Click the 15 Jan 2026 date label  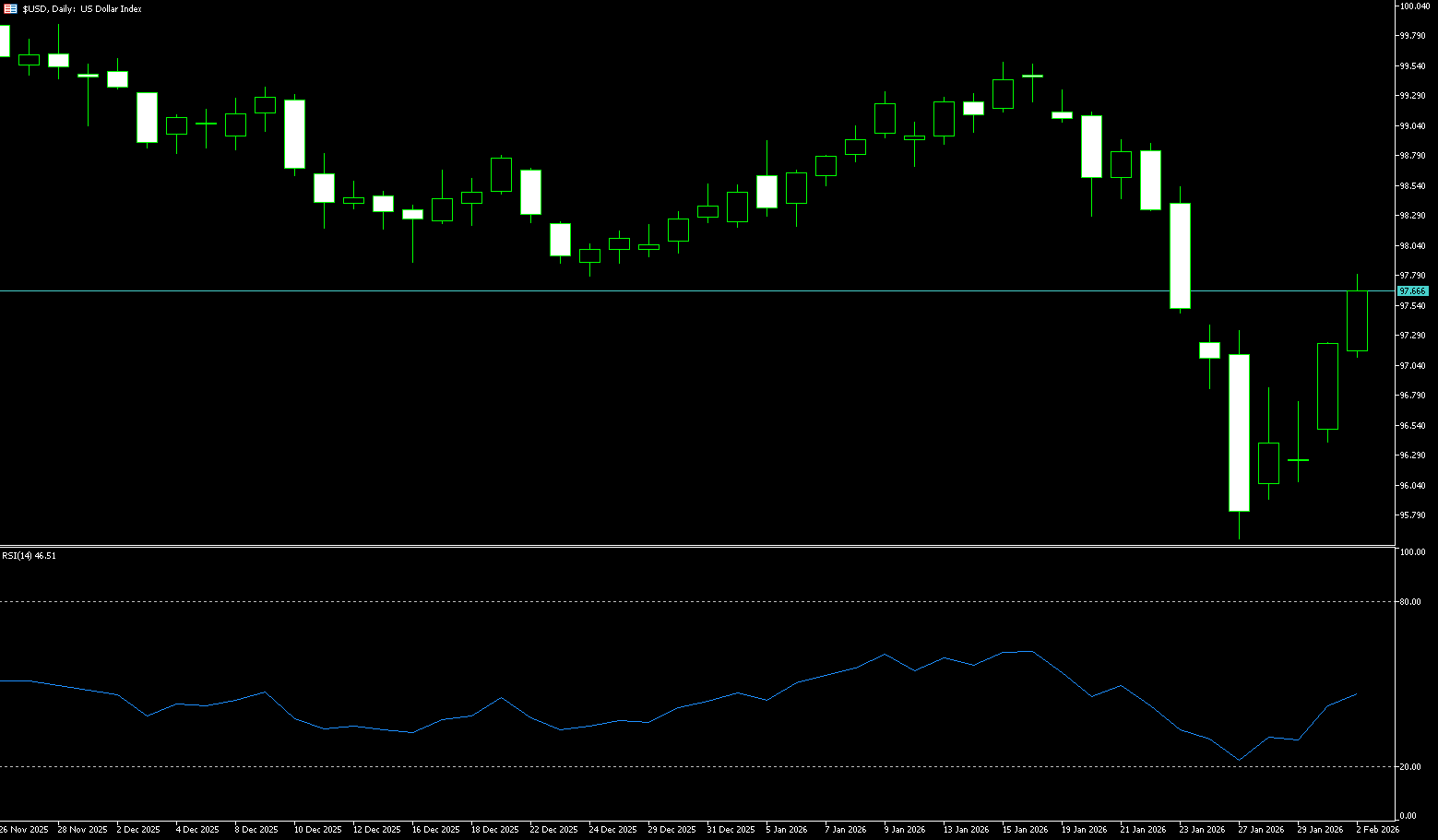coord(1025,829)
